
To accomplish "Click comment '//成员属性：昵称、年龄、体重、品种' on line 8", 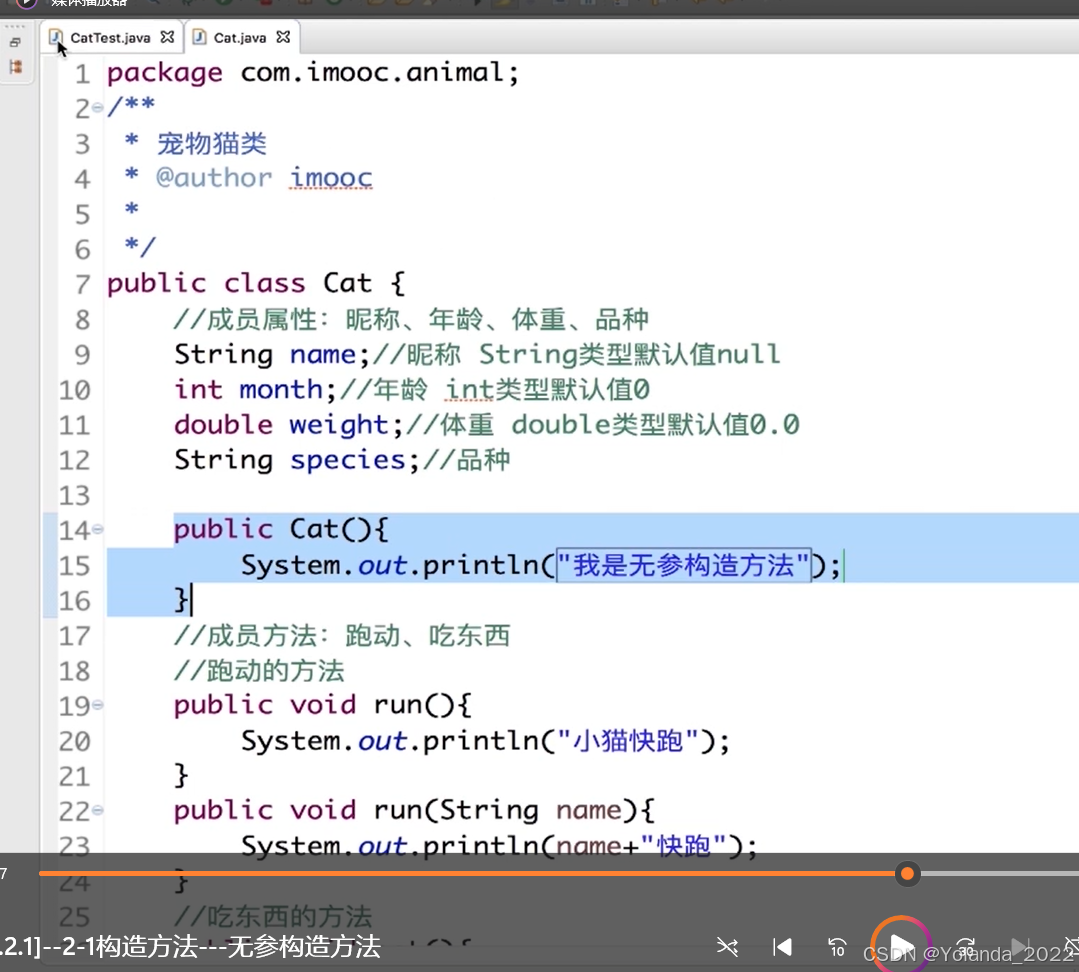I will click(411, 319).
